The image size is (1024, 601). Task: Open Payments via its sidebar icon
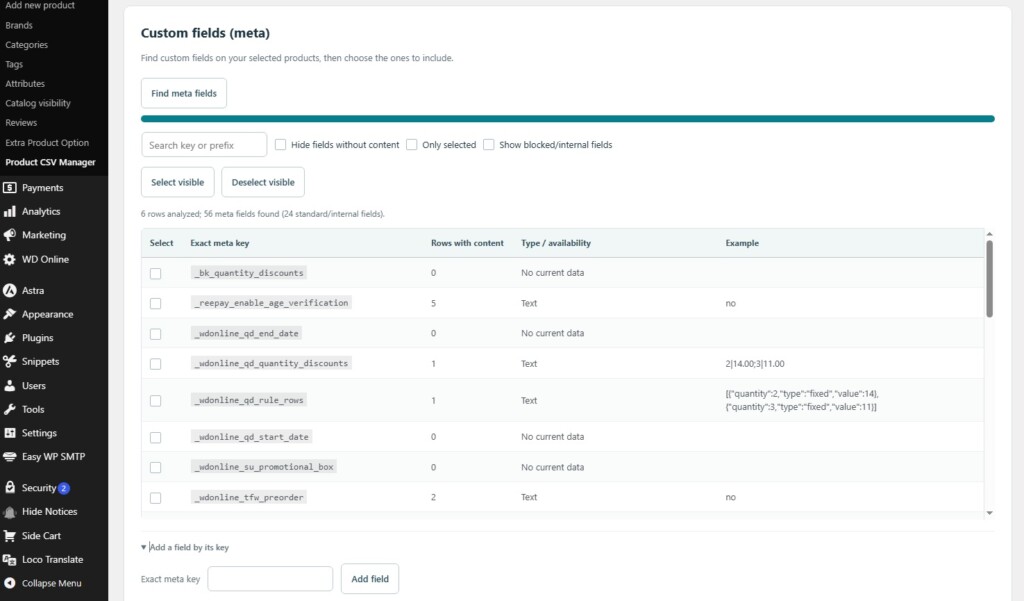tap(10, 188)
